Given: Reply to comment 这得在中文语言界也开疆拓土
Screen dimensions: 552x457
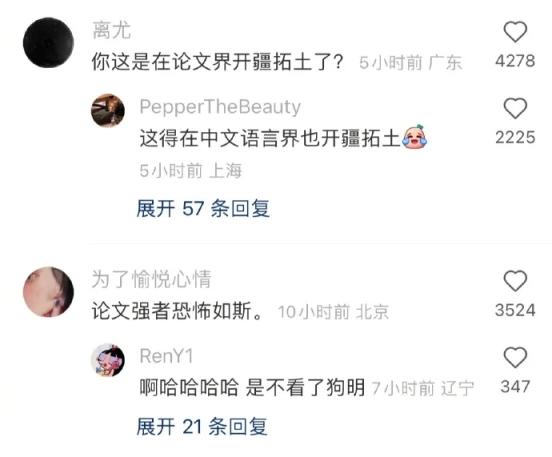Looking at the screenshot, I should [x=270, y=138].
